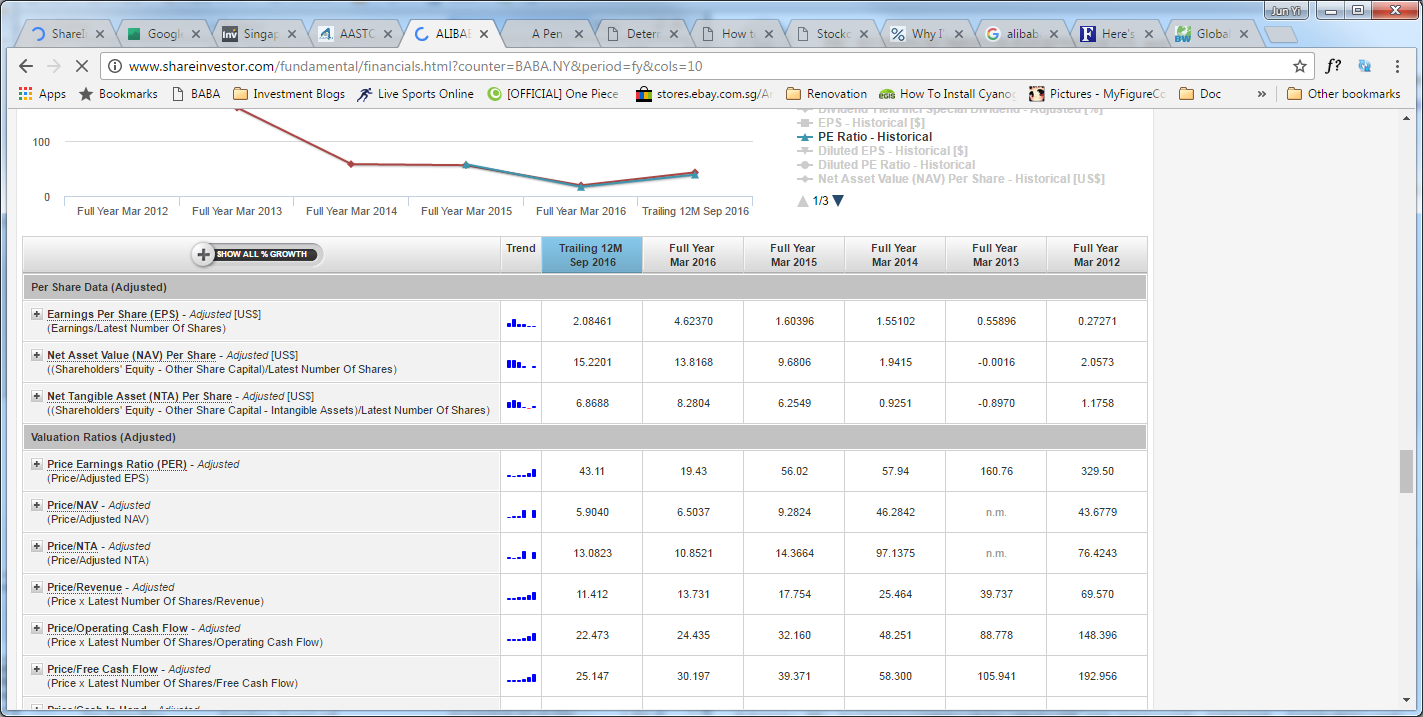Show hidden bookmarks with the chevron

(1262, 94)
